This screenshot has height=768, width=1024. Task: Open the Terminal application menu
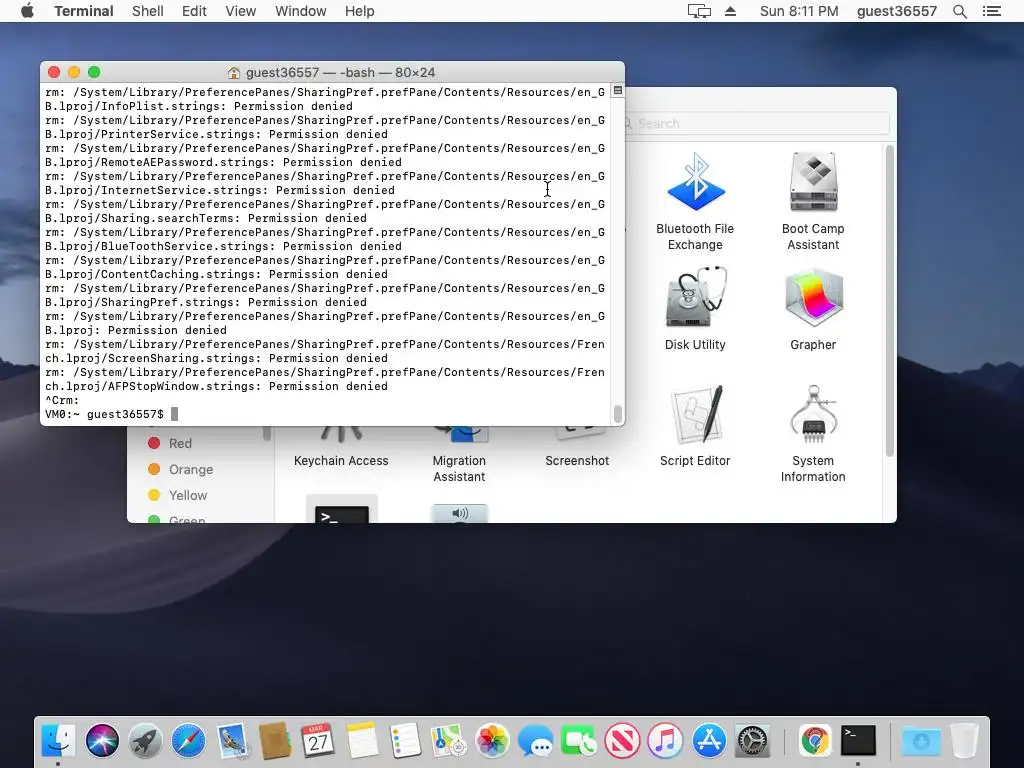(84, 11)
